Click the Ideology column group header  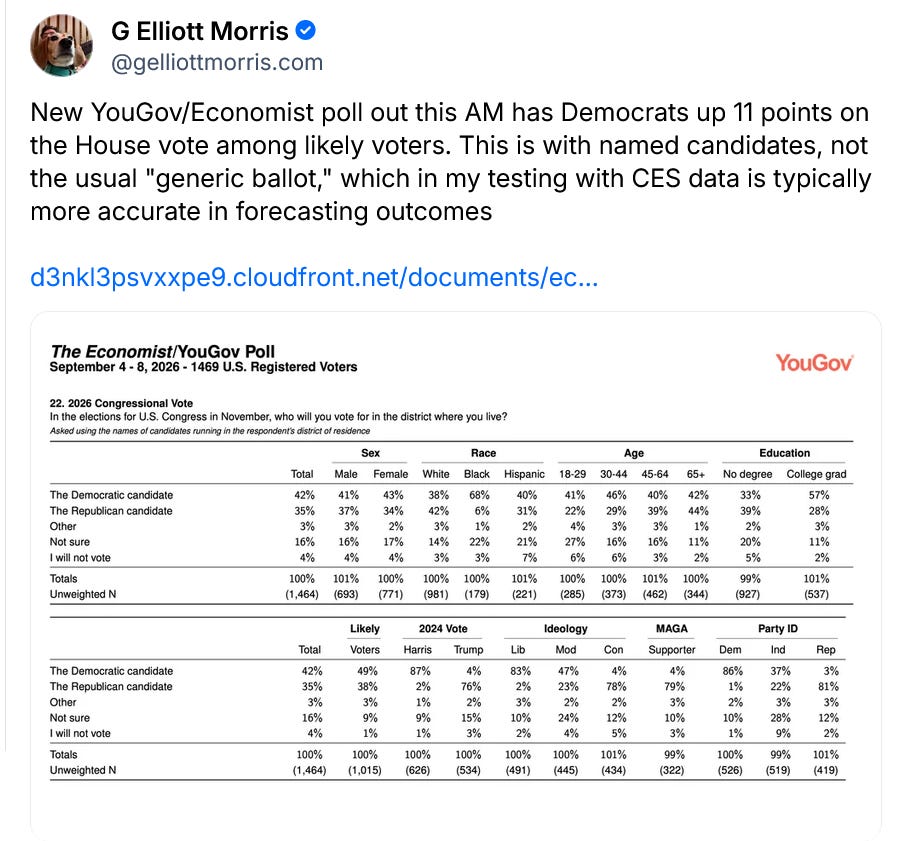(x=565, y=628)
